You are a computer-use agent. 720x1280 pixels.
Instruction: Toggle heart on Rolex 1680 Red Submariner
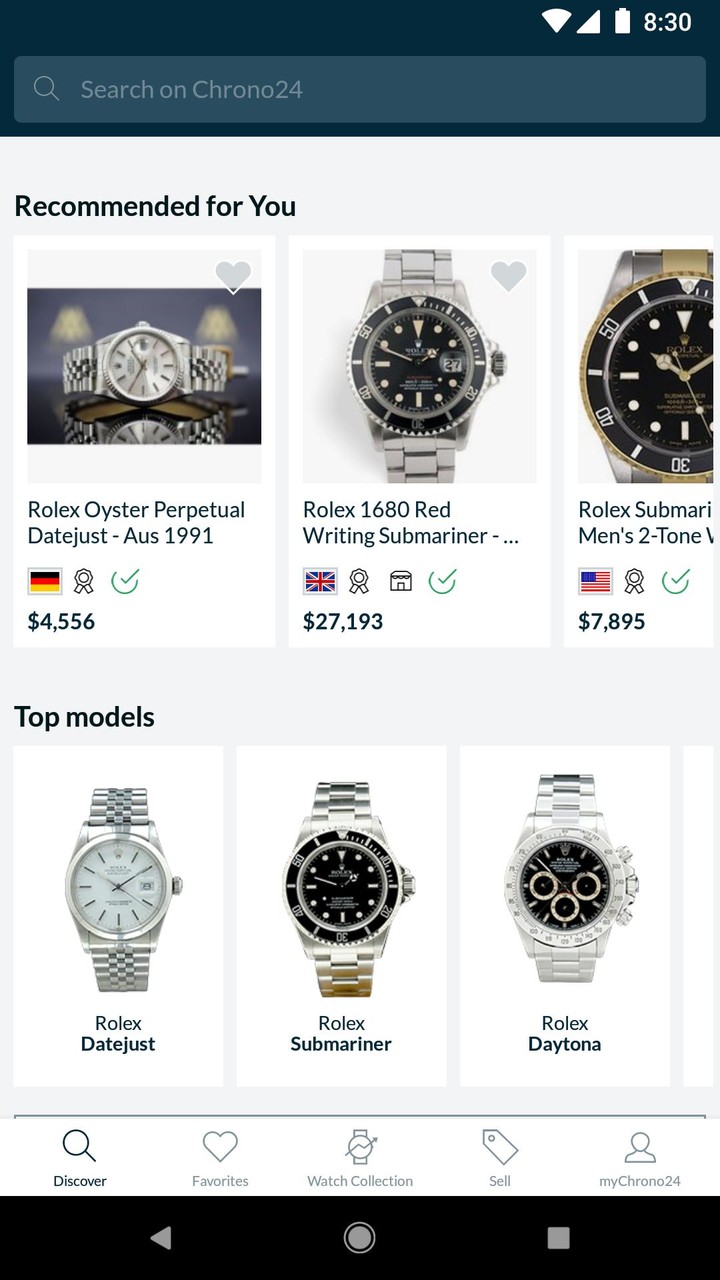coord(508,276)
